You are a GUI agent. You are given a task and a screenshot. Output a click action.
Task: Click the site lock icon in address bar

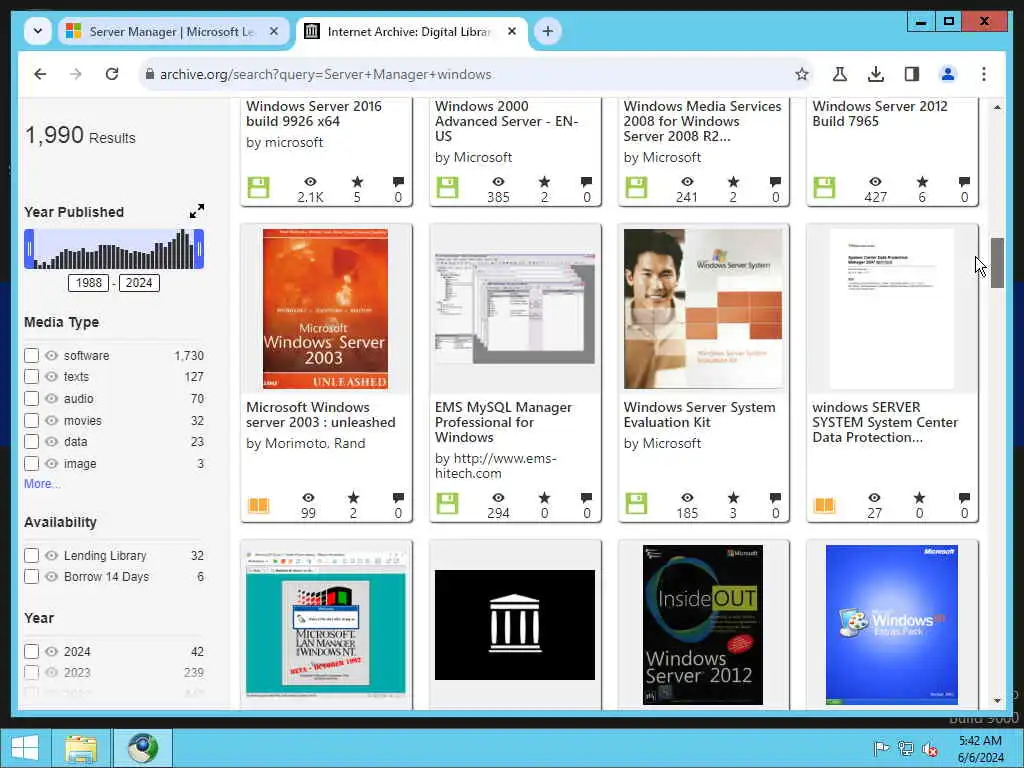(x=150, y=74)
